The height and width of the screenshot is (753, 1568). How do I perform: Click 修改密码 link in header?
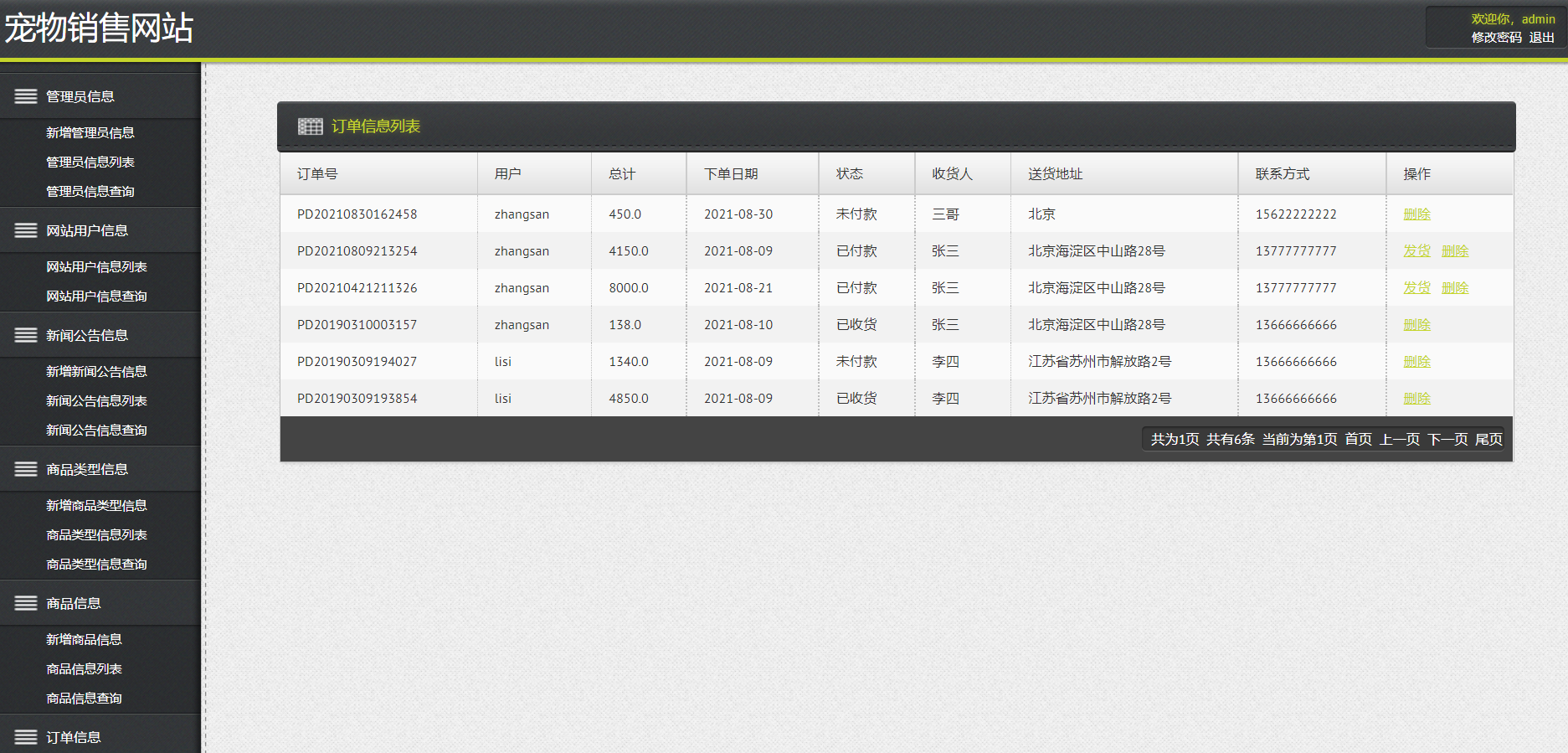click(1497, 38)
